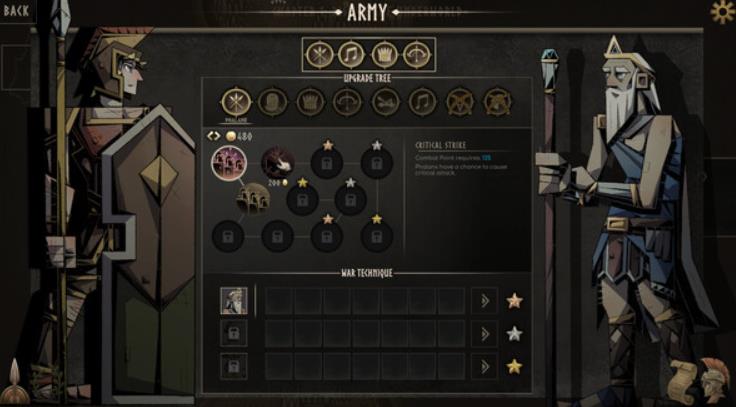This screenshot has height=407, width=736.
Task: Select the catapult unit in Upgrade Tree row
Action: coord(385,102)
